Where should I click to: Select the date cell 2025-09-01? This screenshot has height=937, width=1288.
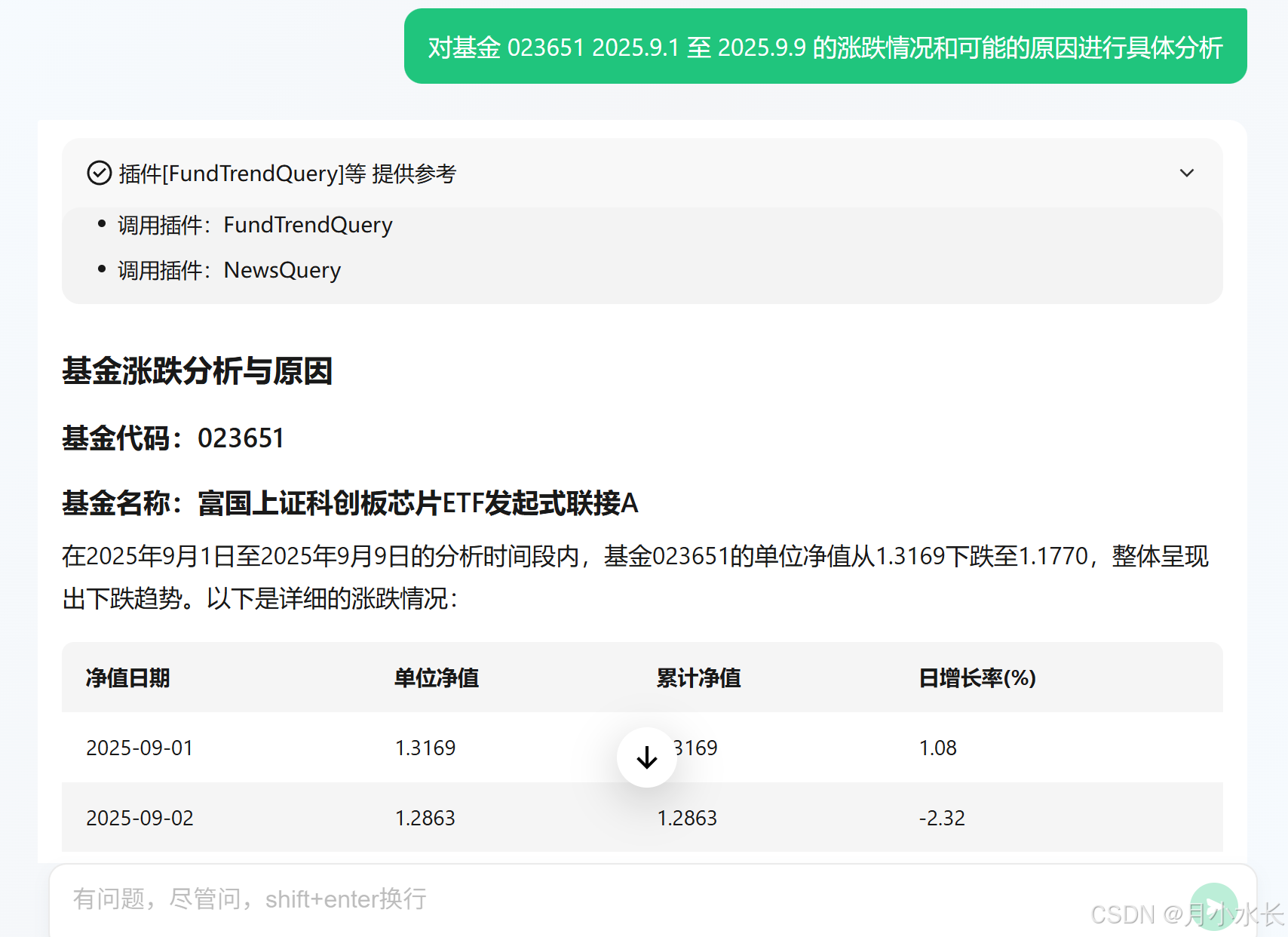pyautogui.click(x=140, y=748)
